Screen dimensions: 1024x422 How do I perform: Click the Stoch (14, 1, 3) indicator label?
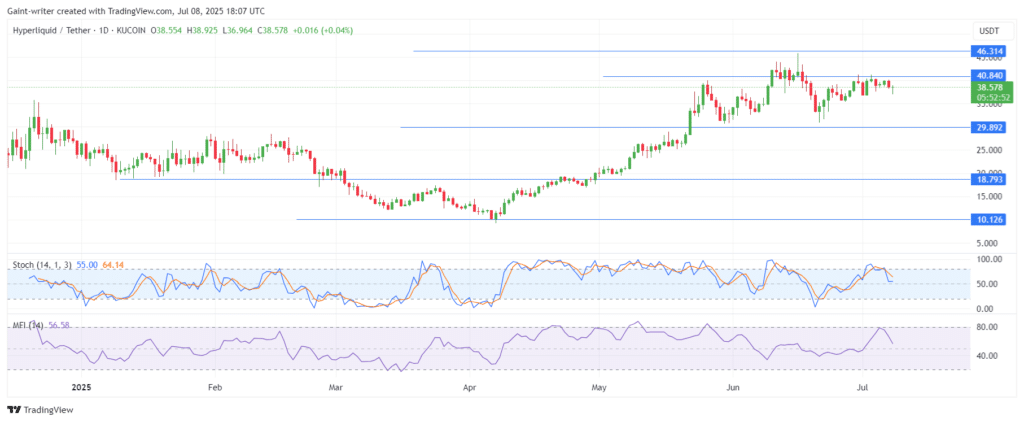(43, 265)
